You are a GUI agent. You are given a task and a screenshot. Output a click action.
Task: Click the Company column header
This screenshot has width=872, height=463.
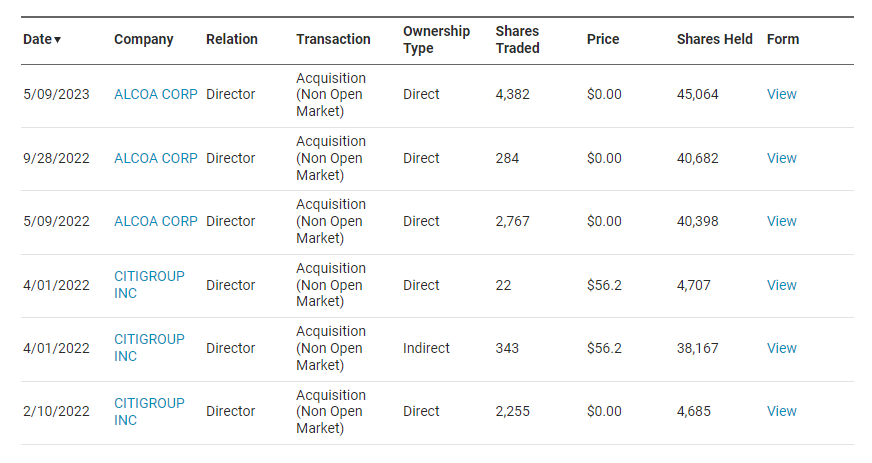[x=143, y=39]
